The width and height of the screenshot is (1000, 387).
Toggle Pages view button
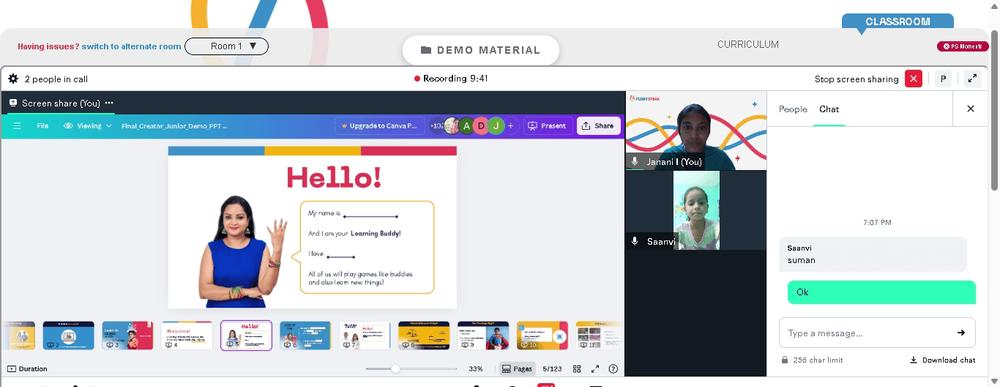[516, 369]
